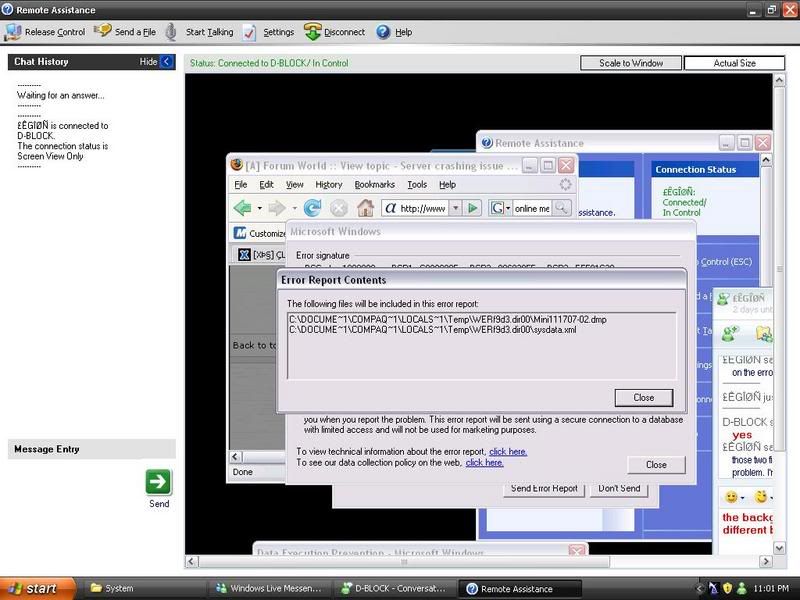Open the Forward history dropdown arrow
The height and width of the screenshot is (600, 800).
(x=294, y=208)
